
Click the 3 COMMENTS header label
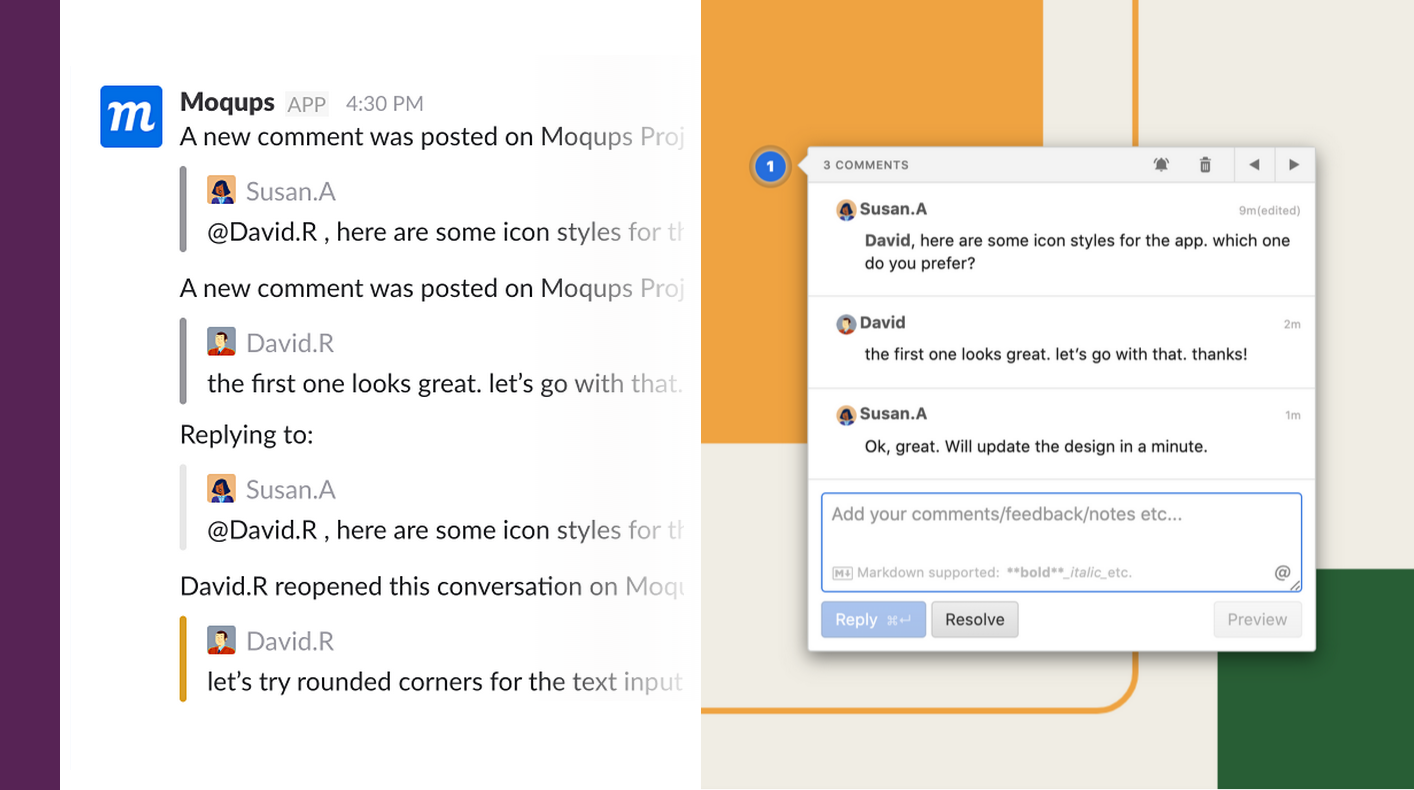(x=866, y=165)
